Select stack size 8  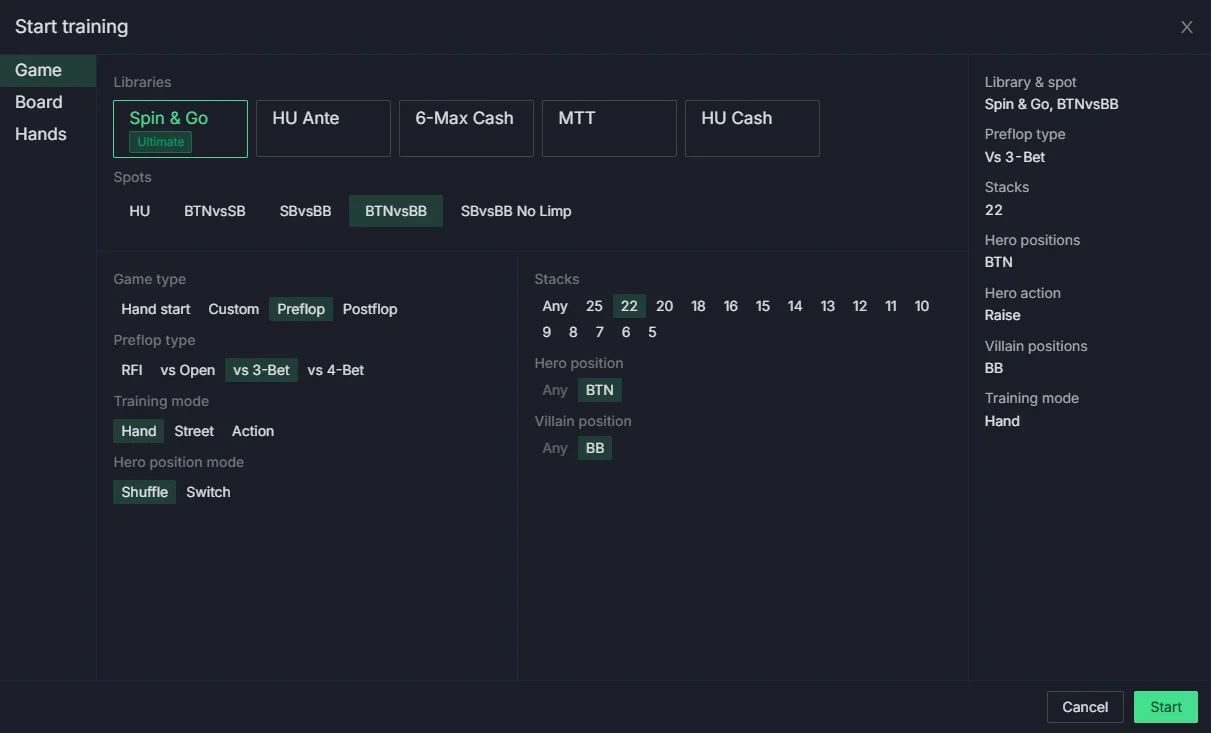point(573,332)
